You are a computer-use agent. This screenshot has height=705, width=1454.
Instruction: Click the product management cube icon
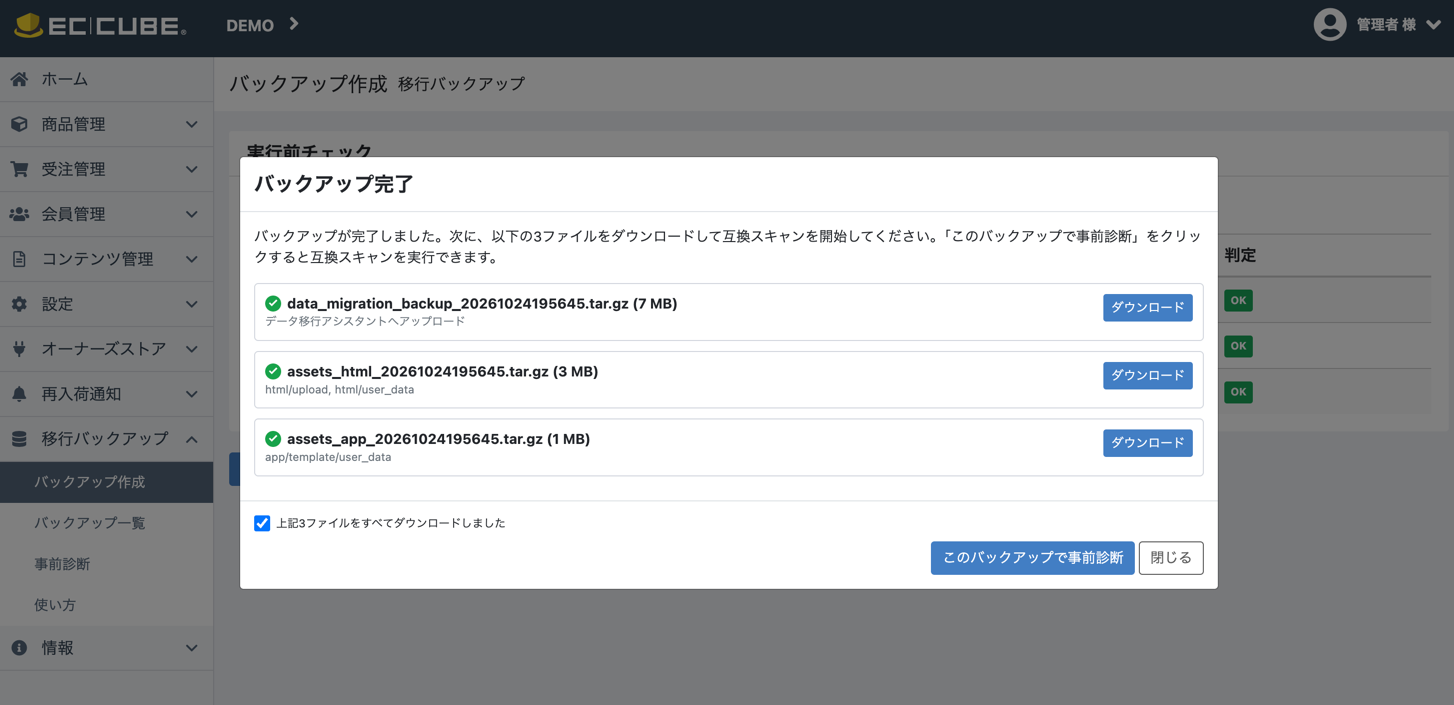[x=19, y=124]
